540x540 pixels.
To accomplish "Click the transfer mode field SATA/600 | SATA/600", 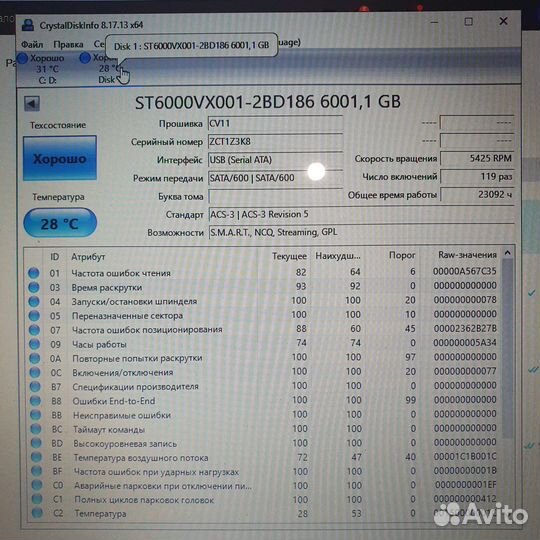I will click(276, 178).
